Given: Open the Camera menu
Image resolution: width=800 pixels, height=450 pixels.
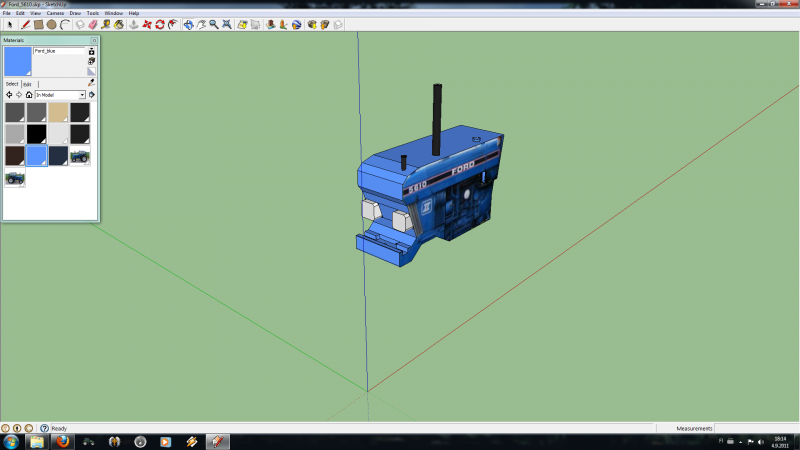Looking at the screenshot, I should 55,13.
